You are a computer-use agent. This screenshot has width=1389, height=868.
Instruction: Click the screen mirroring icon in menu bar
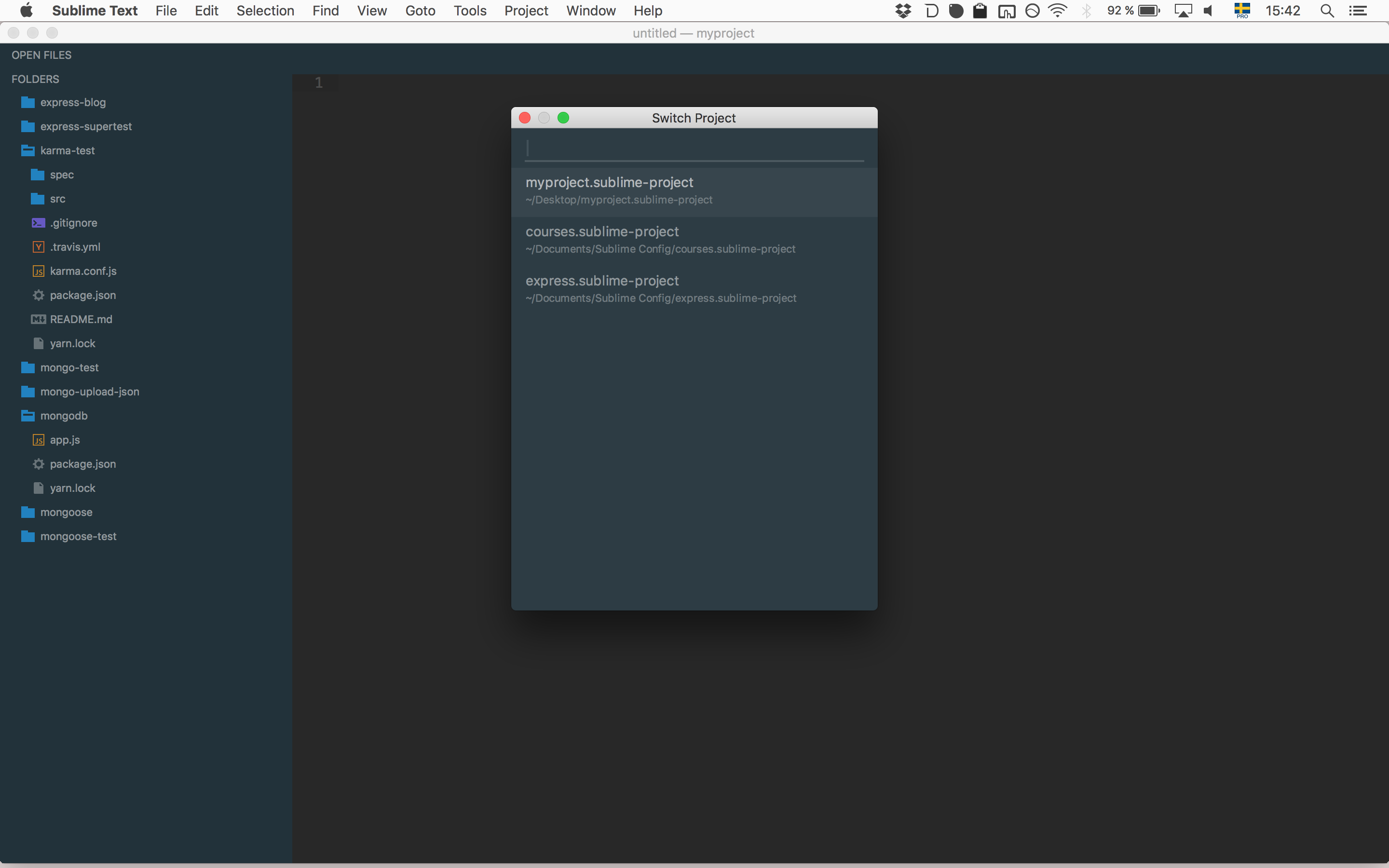[x=1183, y=11]
